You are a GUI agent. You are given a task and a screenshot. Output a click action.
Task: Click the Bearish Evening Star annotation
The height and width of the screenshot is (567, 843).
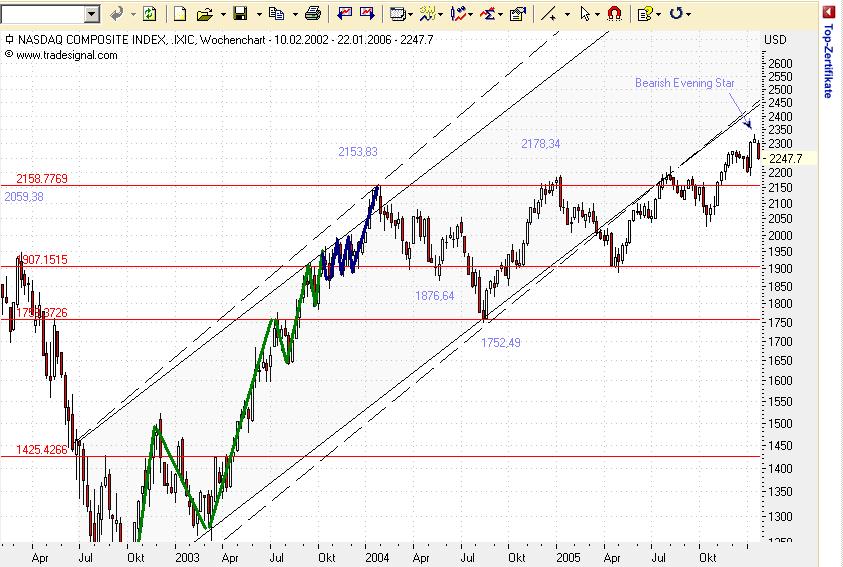click(684, 83)
